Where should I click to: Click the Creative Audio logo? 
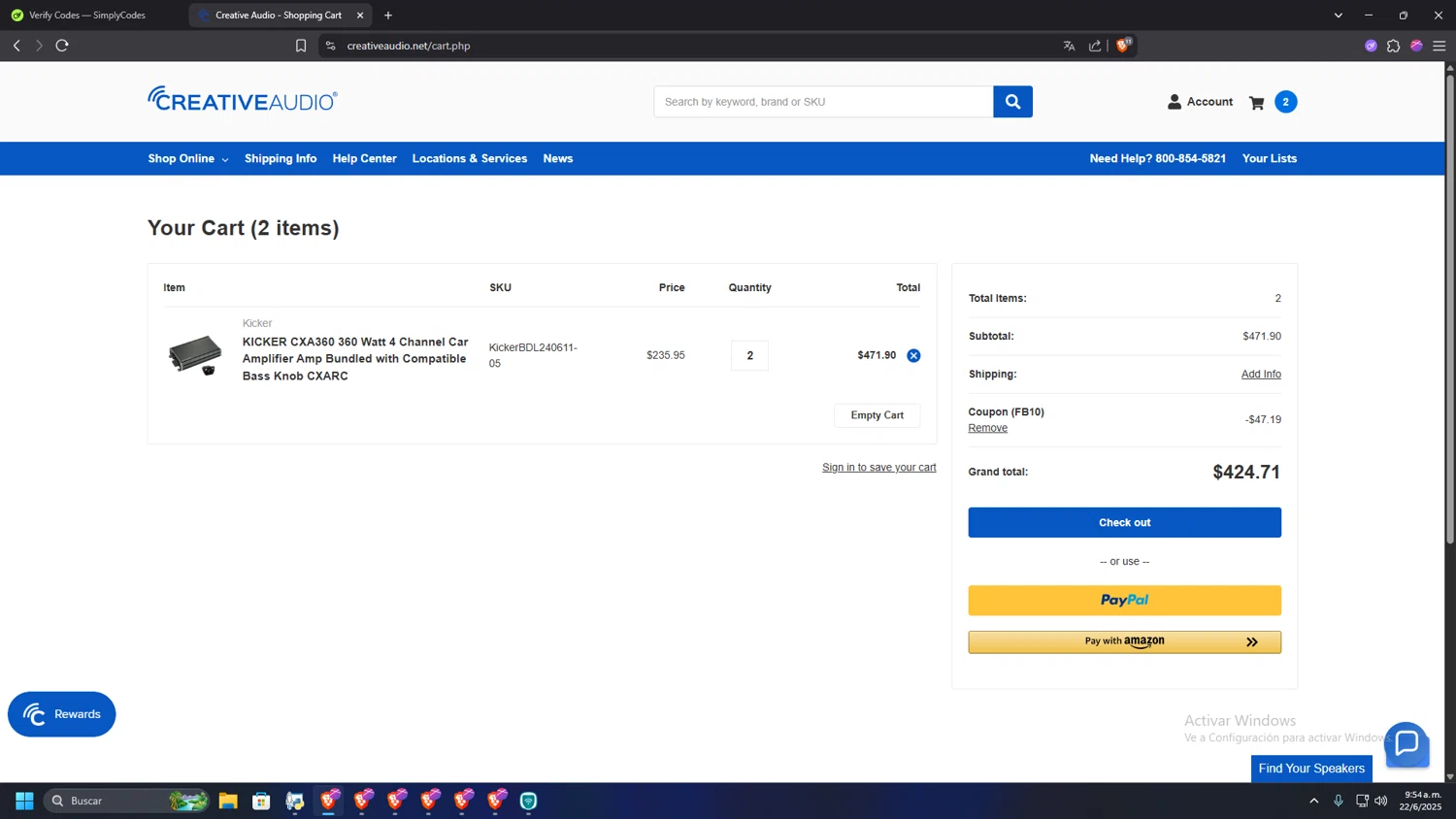pos(243,99)
